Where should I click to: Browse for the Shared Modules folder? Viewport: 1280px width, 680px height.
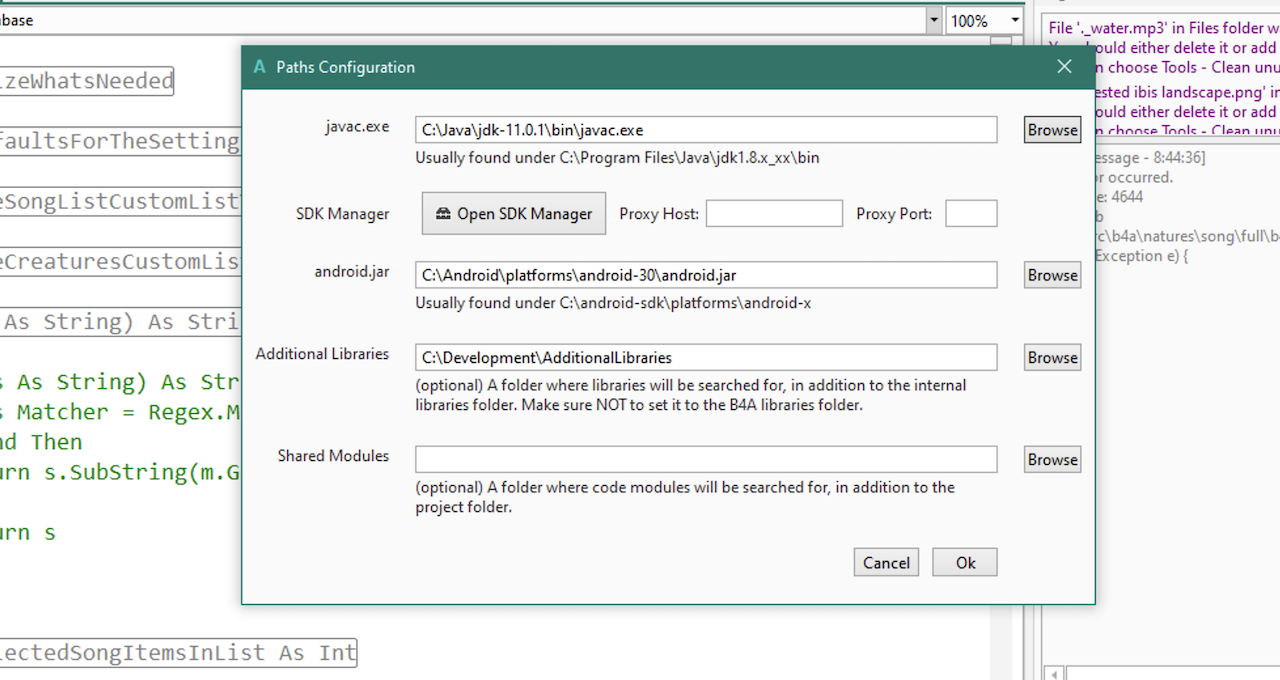(1052, 459)
